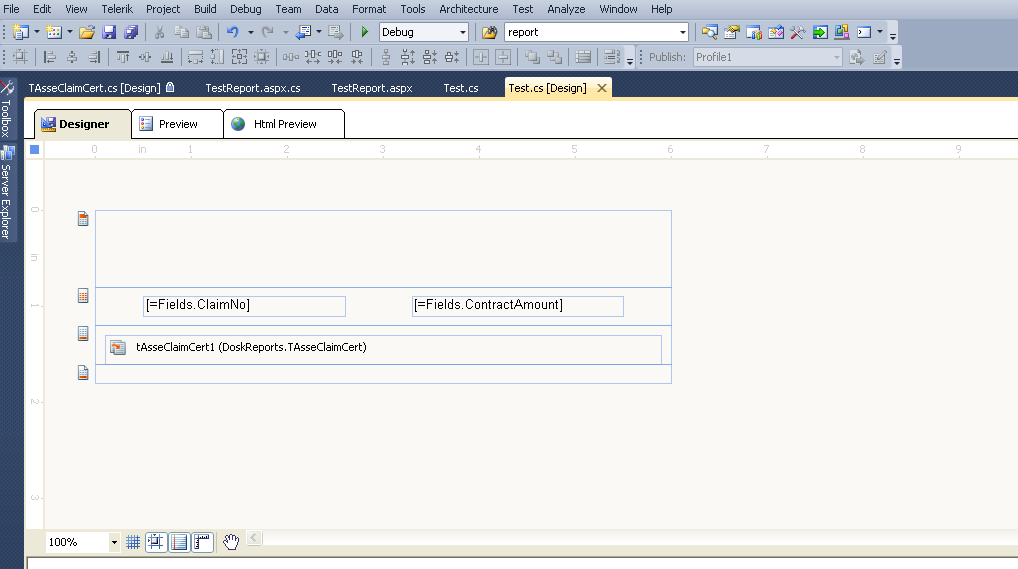Open the Preview report view
Image resolution: width=1018 pixels, height=569 pixels.
tap(177, 124)
